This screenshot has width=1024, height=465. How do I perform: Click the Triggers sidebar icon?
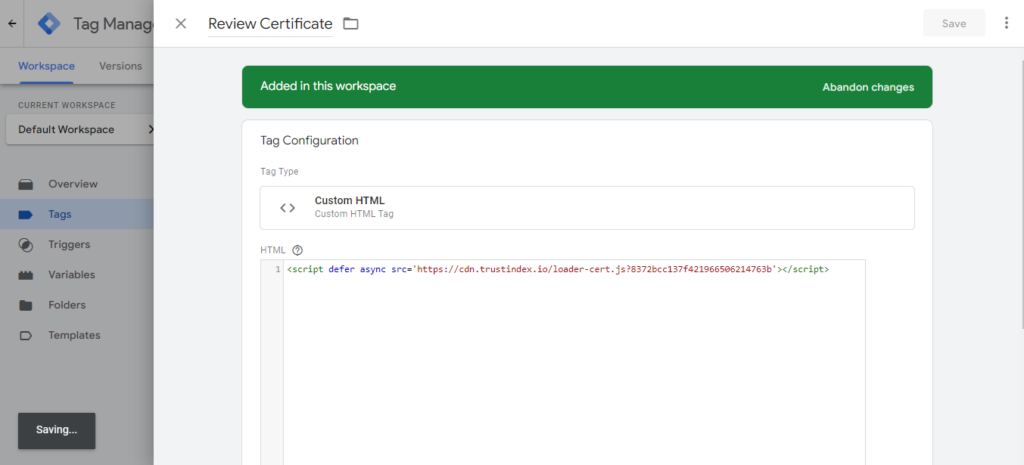27,245
